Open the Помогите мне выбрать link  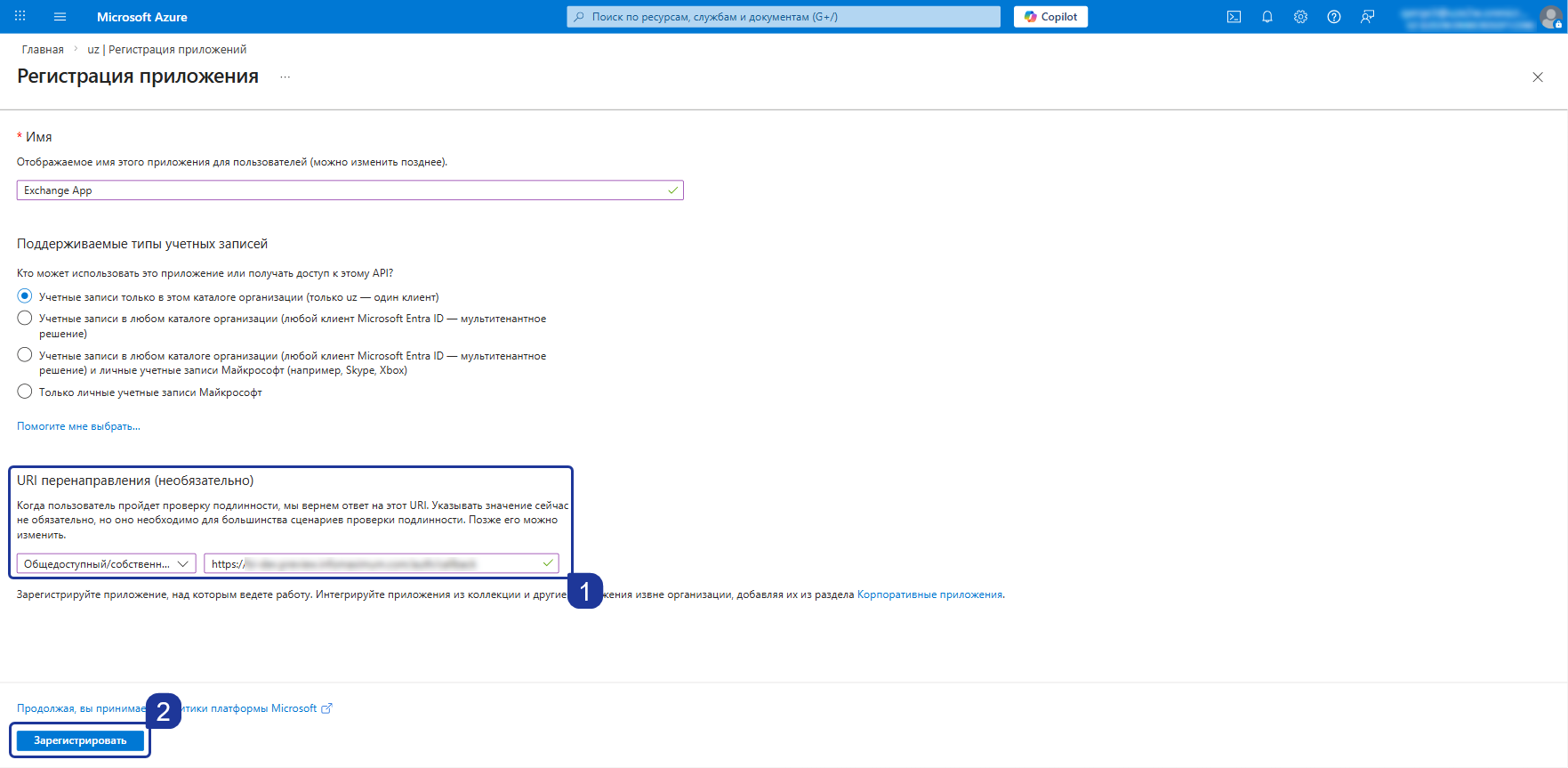tap(78, 426)
